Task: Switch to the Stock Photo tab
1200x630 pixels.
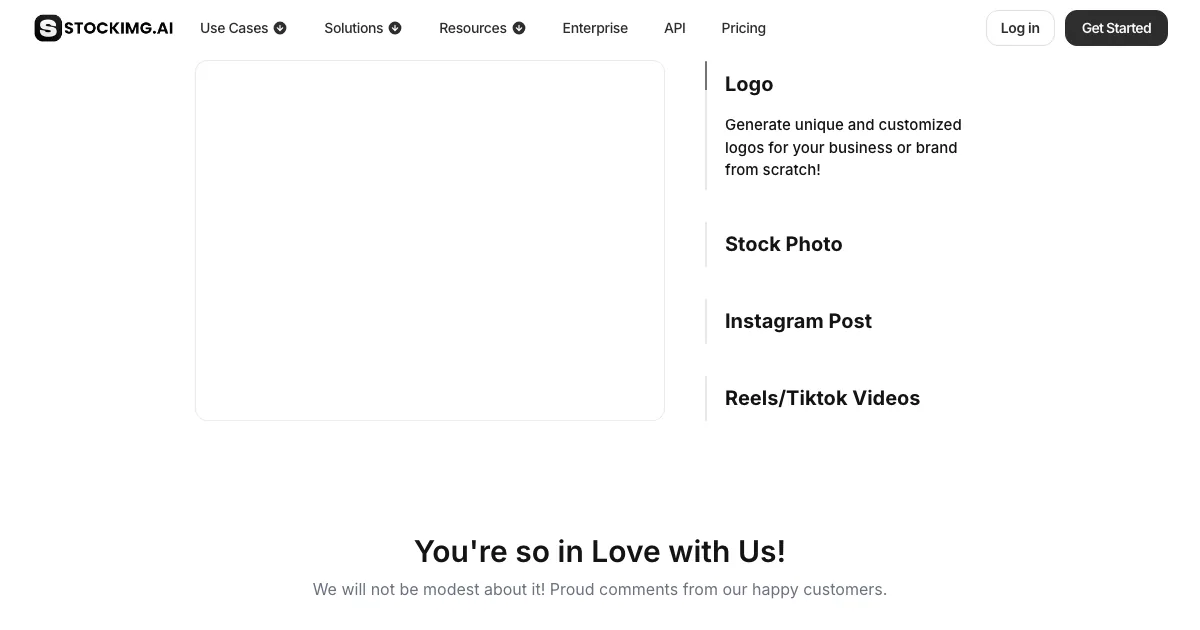Action: tap(783, 244)
